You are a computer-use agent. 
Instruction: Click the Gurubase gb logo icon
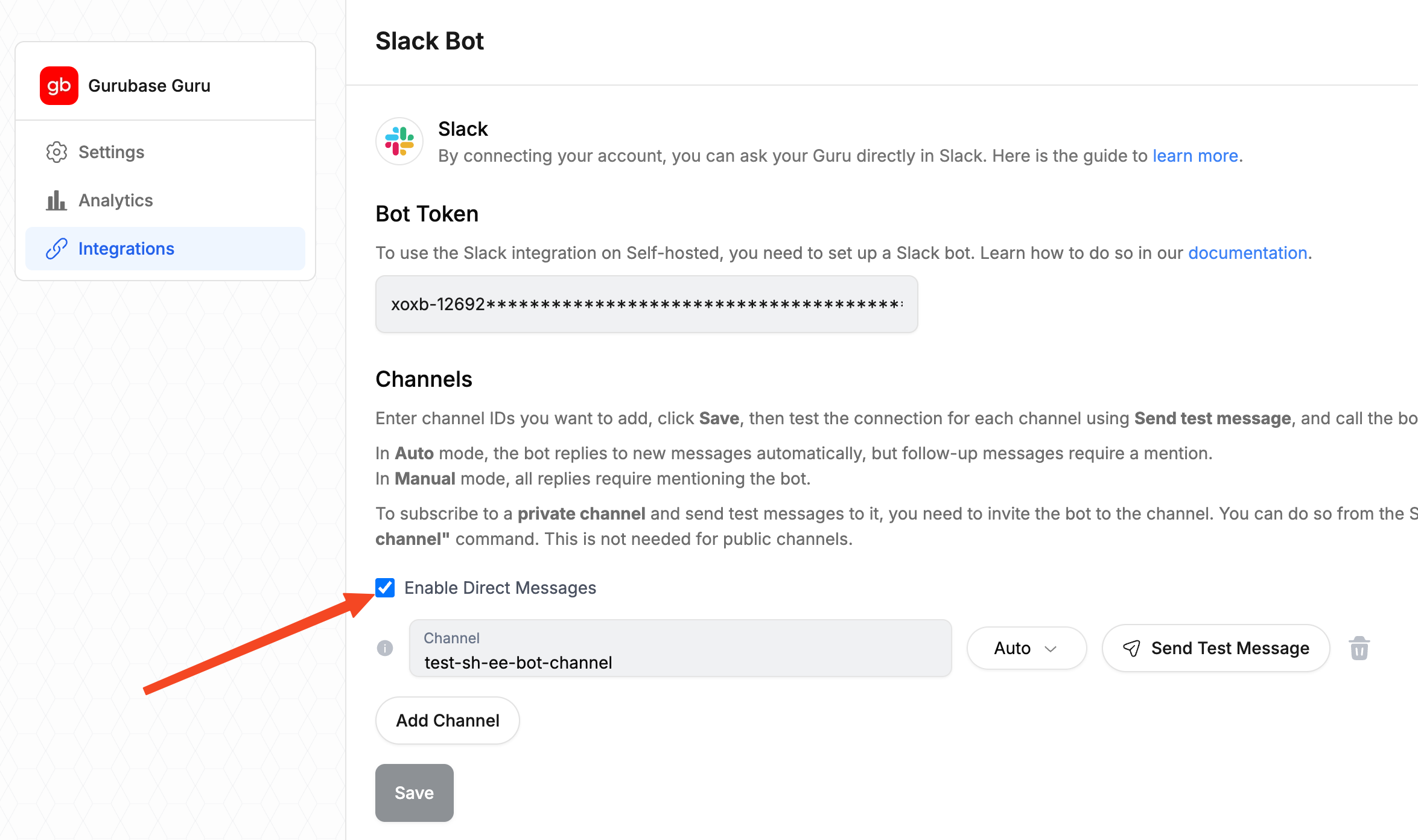coord(59,86)
